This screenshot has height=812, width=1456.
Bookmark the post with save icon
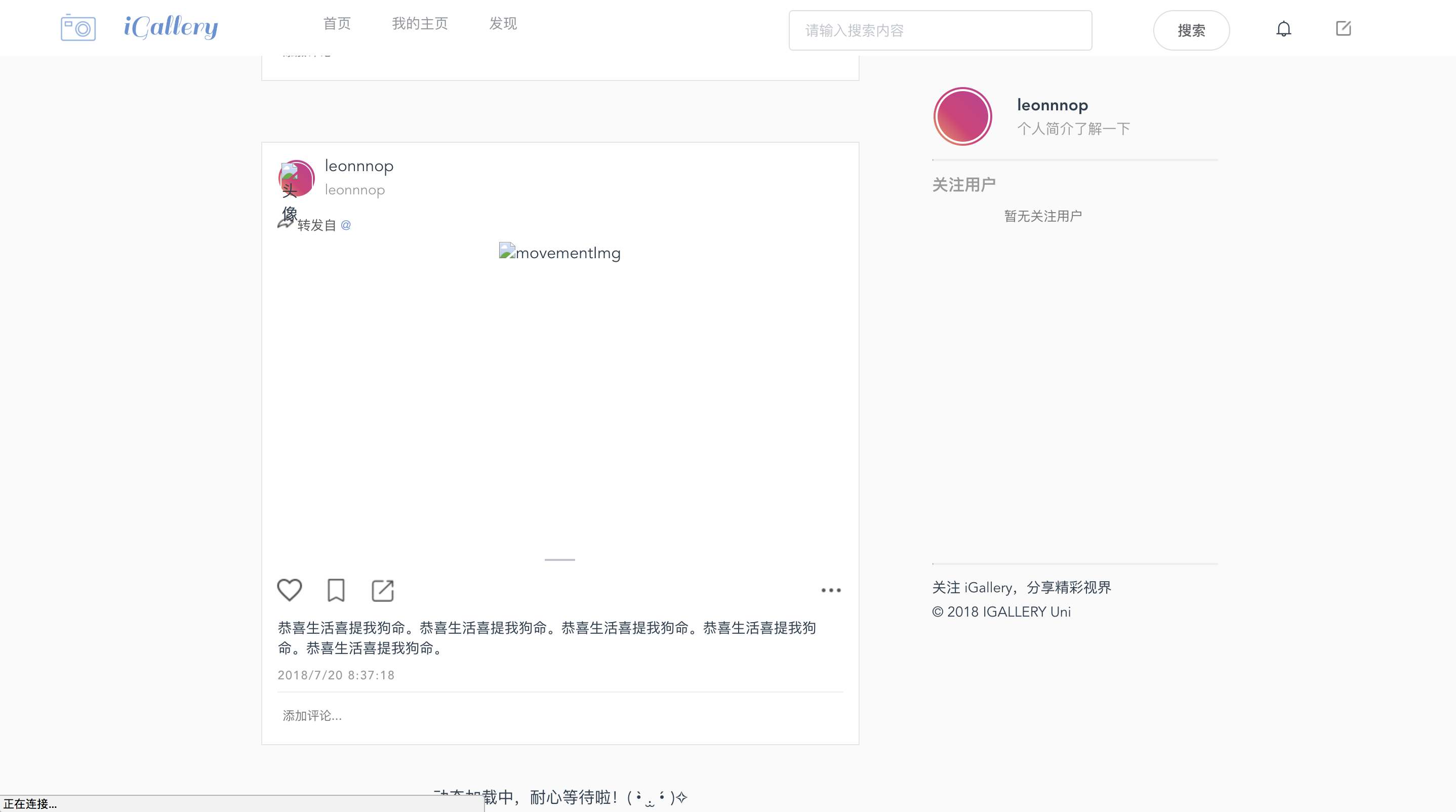(x=336, y=590)
